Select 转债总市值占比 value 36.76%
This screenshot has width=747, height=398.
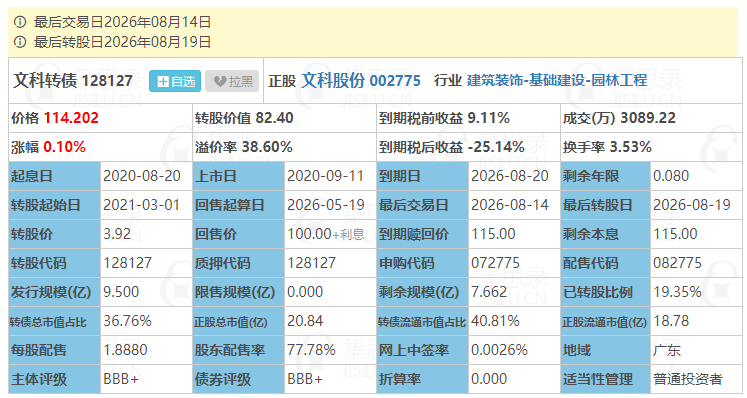click(x=127, y=321)
